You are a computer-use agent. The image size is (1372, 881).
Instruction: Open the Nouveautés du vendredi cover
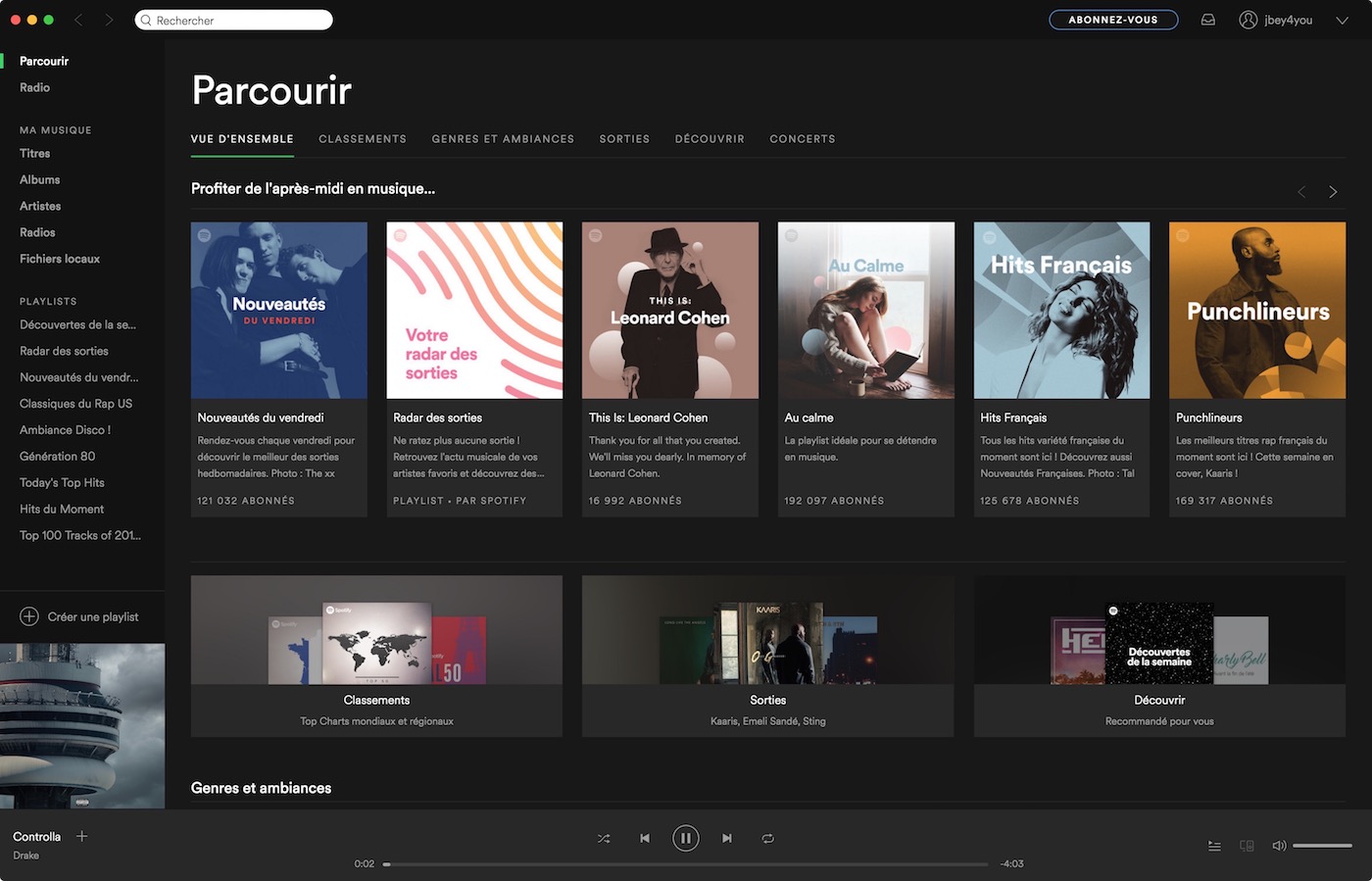tap(279, 311)
